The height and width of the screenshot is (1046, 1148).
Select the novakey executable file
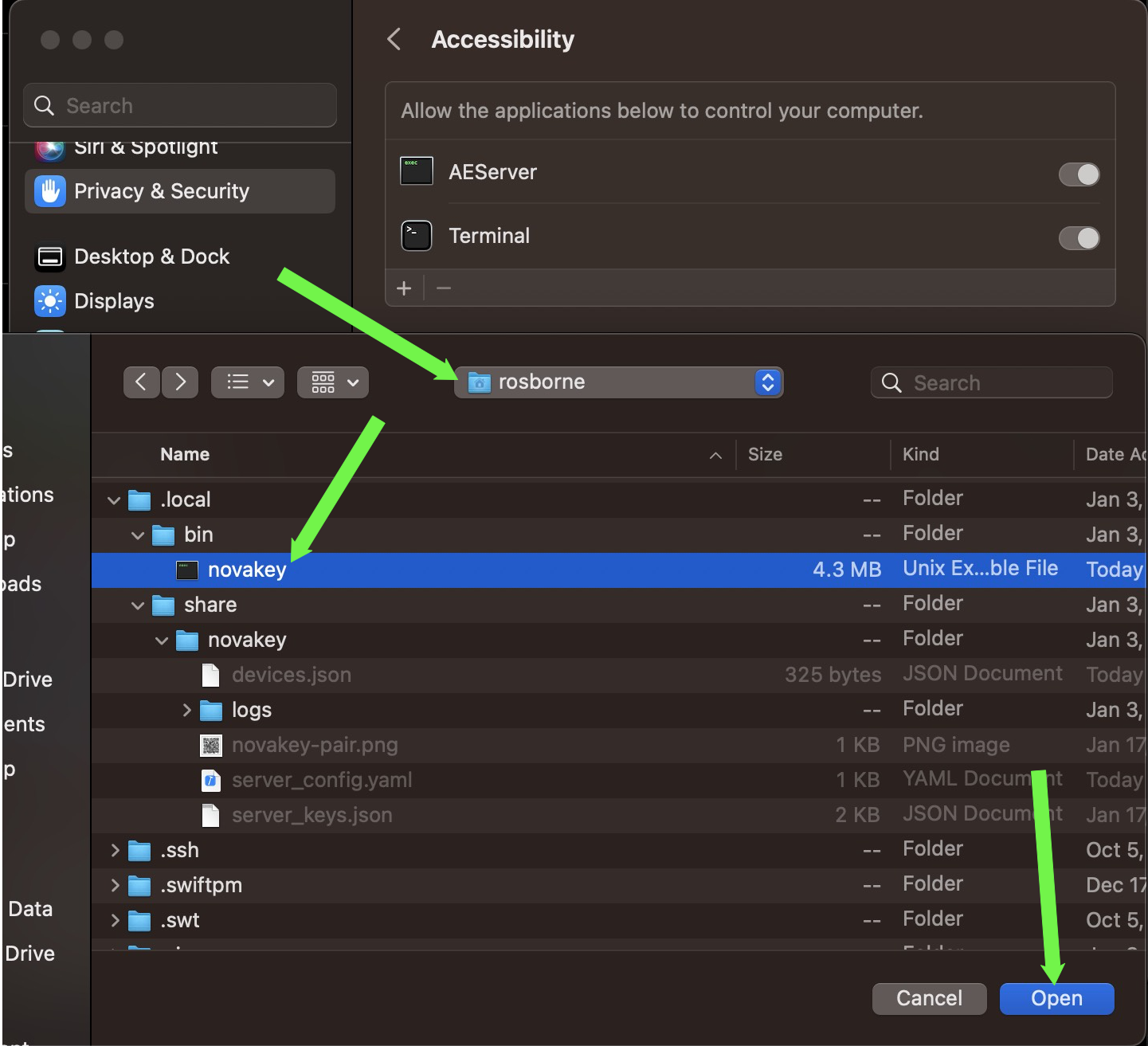[619, 570]
